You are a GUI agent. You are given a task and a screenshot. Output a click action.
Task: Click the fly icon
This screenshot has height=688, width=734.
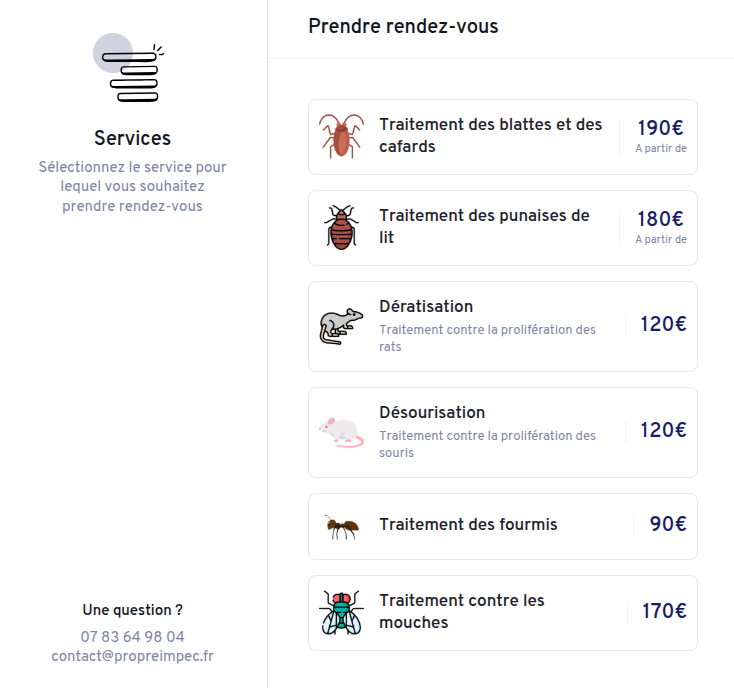pyautogui.click(x=341, y=613)
